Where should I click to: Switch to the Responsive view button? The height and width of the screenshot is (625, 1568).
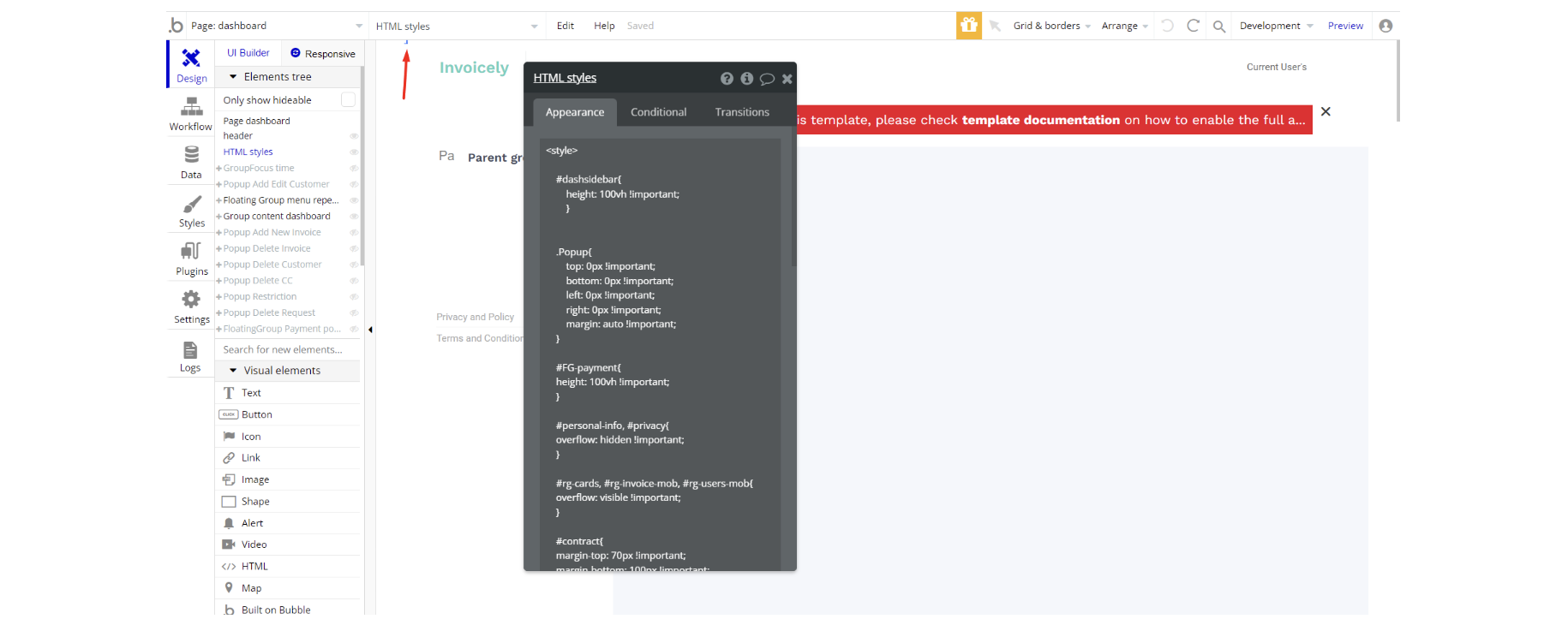322,54
